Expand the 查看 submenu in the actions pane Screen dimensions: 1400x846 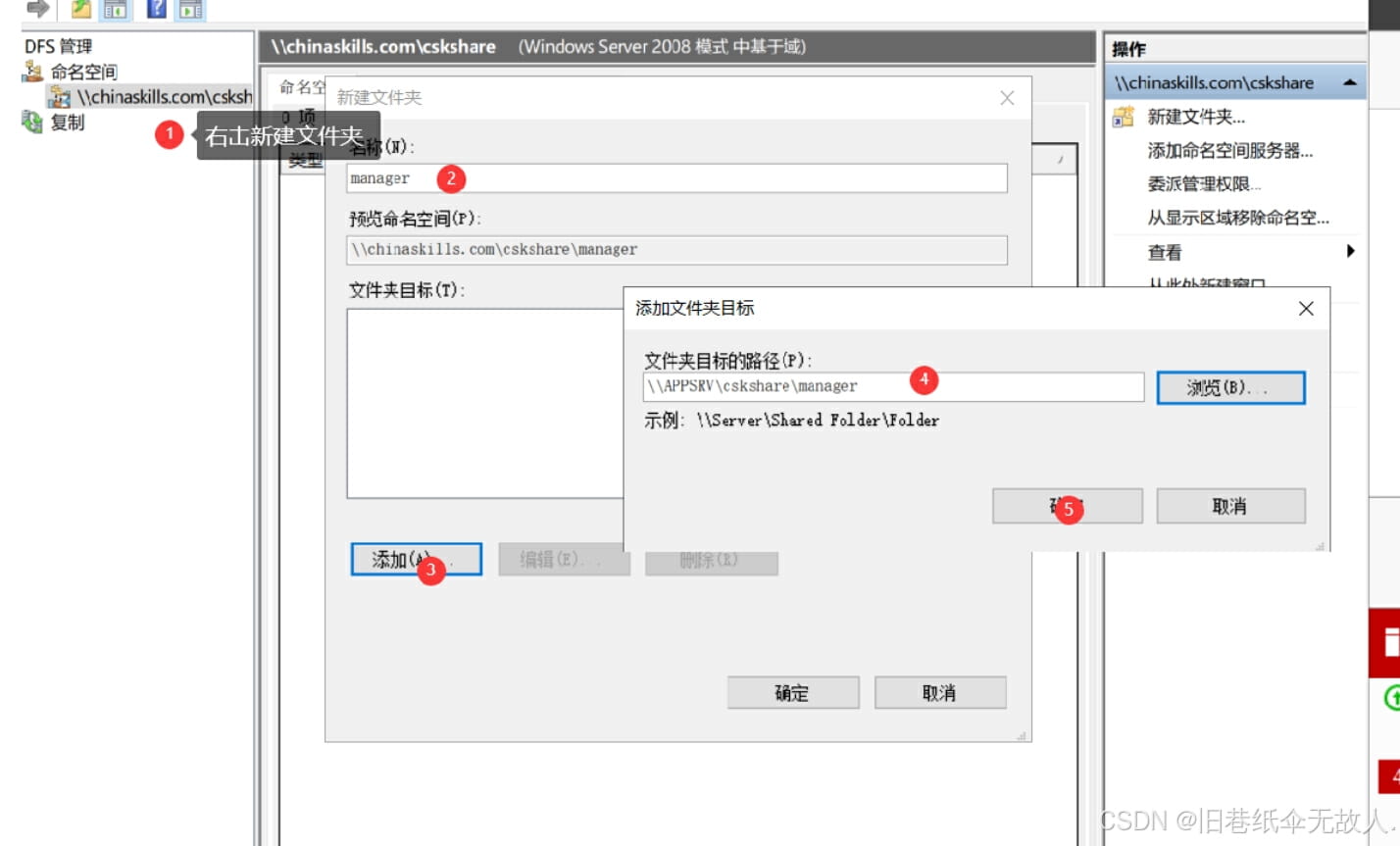pyautogui.click(x=1163, y=251)
